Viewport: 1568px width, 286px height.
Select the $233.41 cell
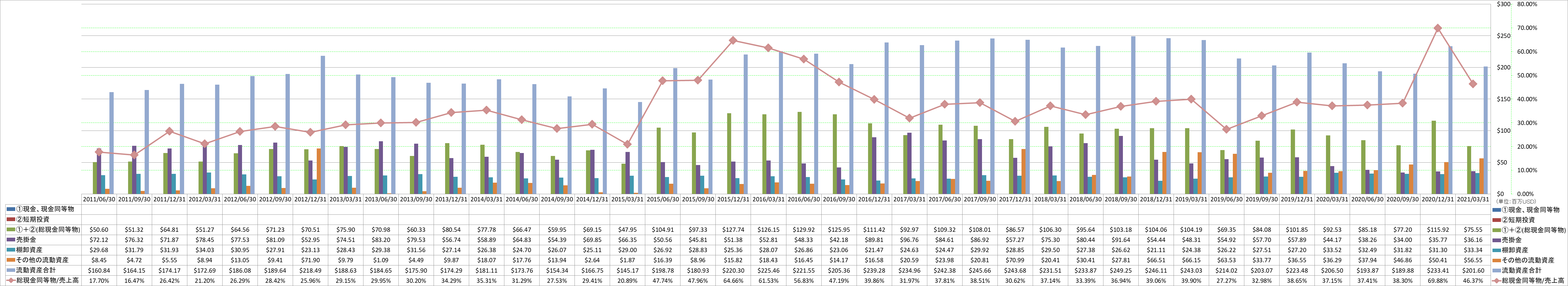1438,271
